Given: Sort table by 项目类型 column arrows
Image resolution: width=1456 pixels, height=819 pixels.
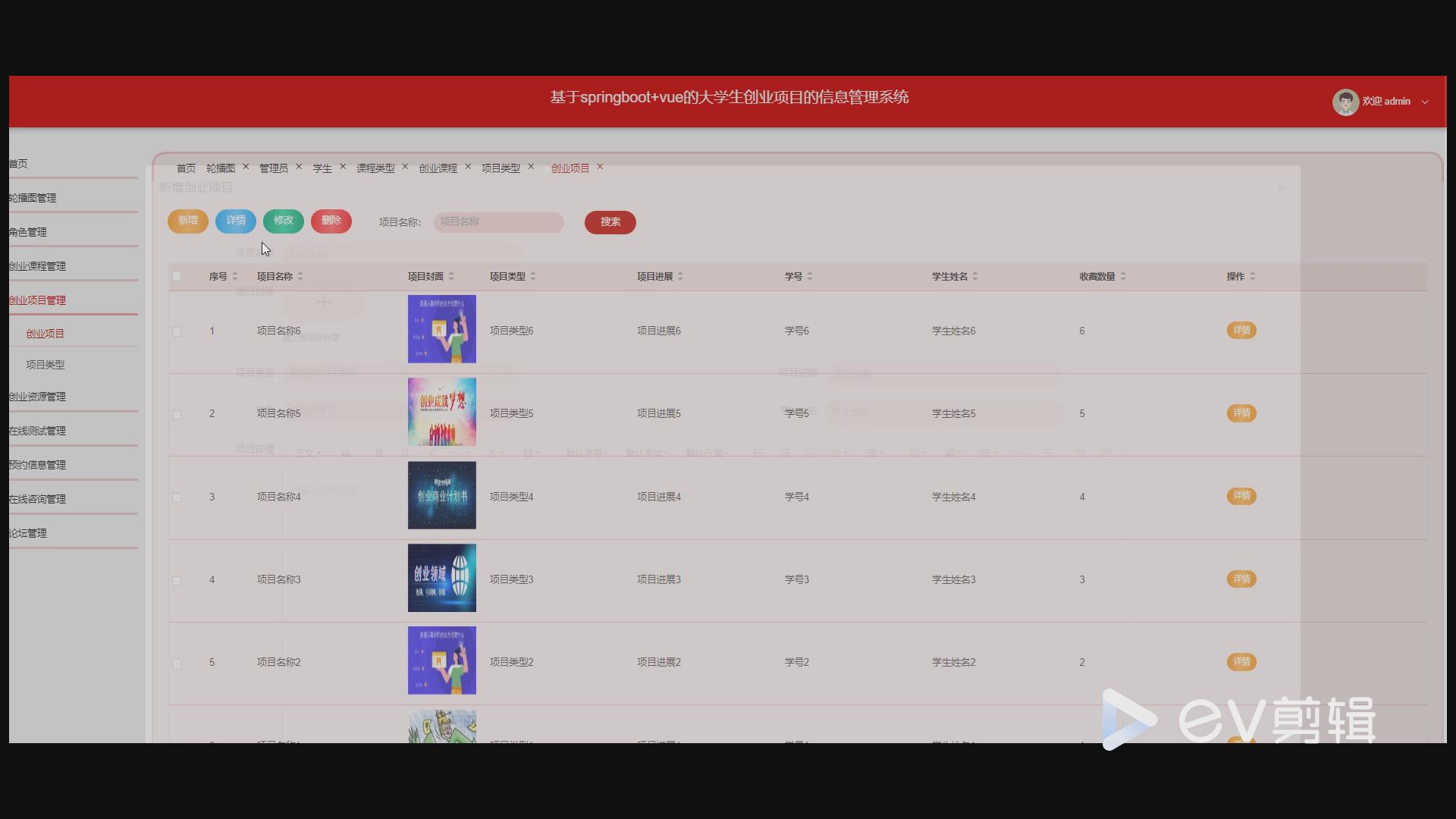Looking at the screenshot, I should (x=533, y=276).
